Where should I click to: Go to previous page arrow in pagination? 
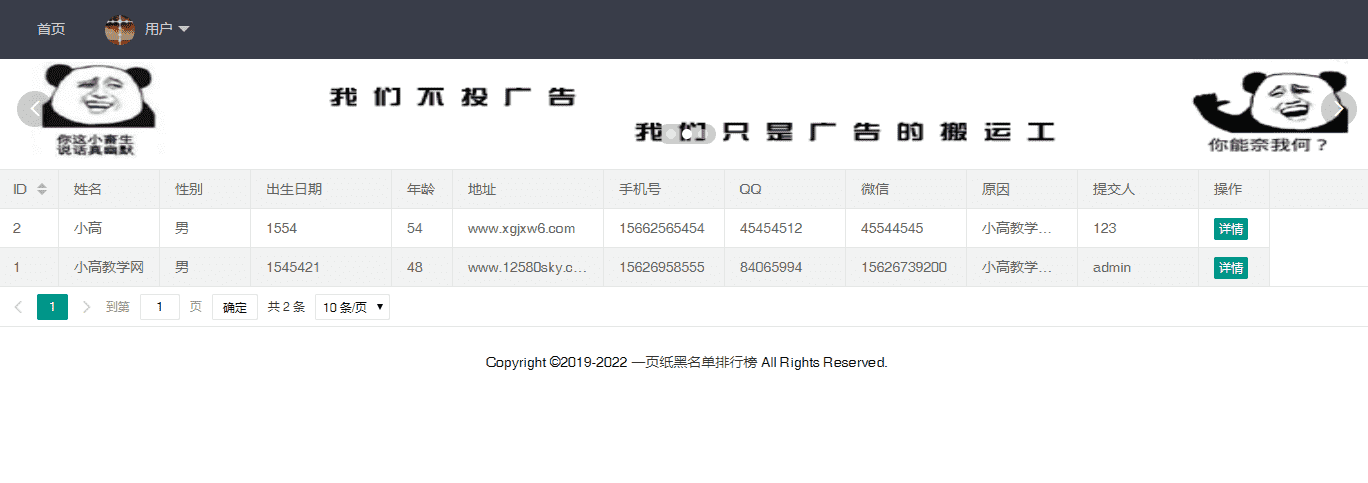tap(19, 307)
